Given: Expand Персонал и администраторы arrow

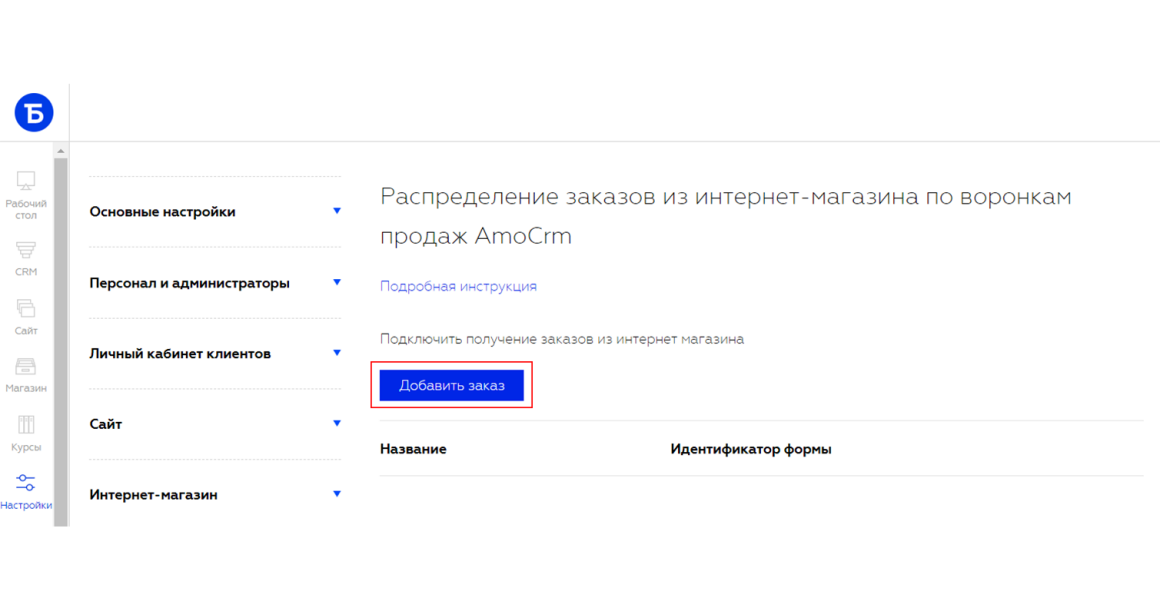Looking at the screenshot, I should pos(337,282).
